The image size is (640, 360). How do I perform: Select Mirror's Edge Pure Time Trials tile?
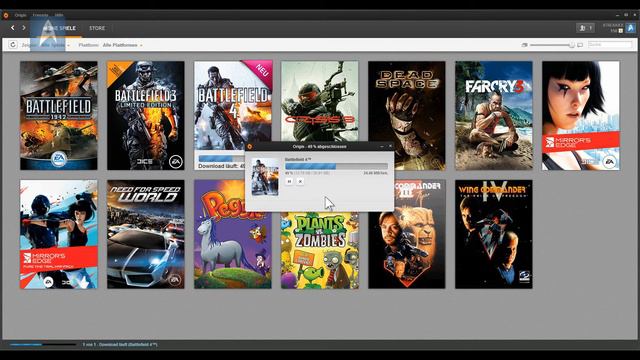point(59,234)
